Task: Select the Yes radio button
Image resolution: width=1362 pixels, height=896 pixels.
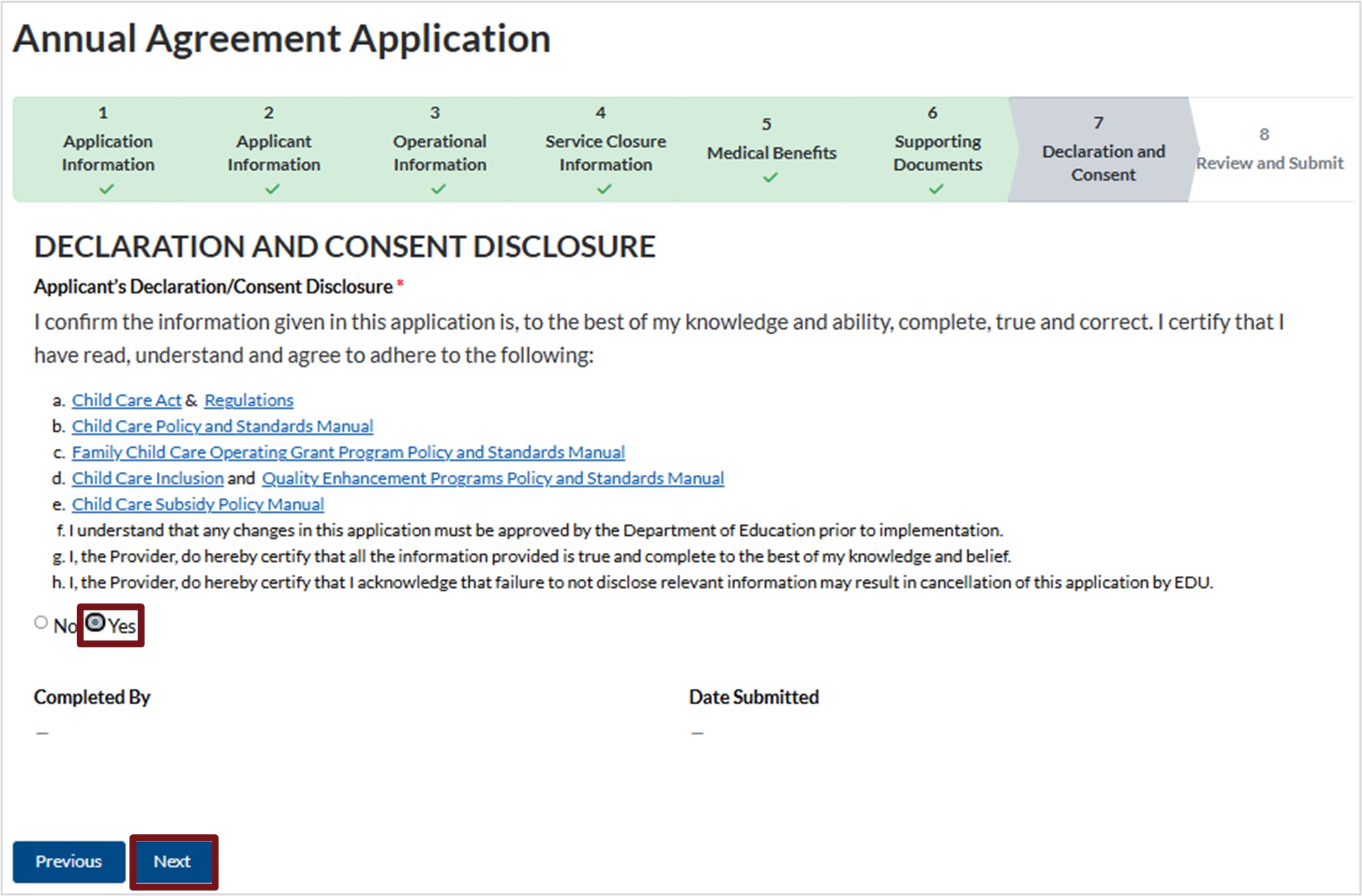Action: tap(95, 623)
